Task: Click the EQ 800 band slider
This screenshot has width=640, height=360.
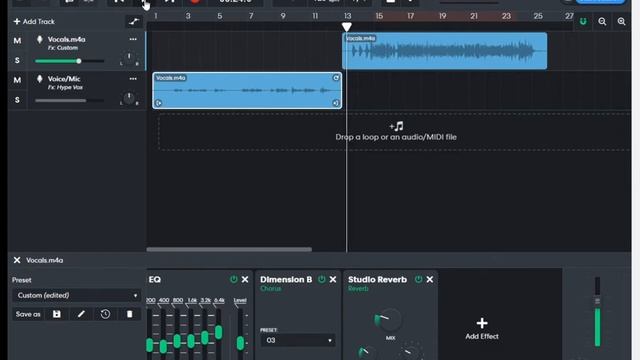Action: coord(177,341)
